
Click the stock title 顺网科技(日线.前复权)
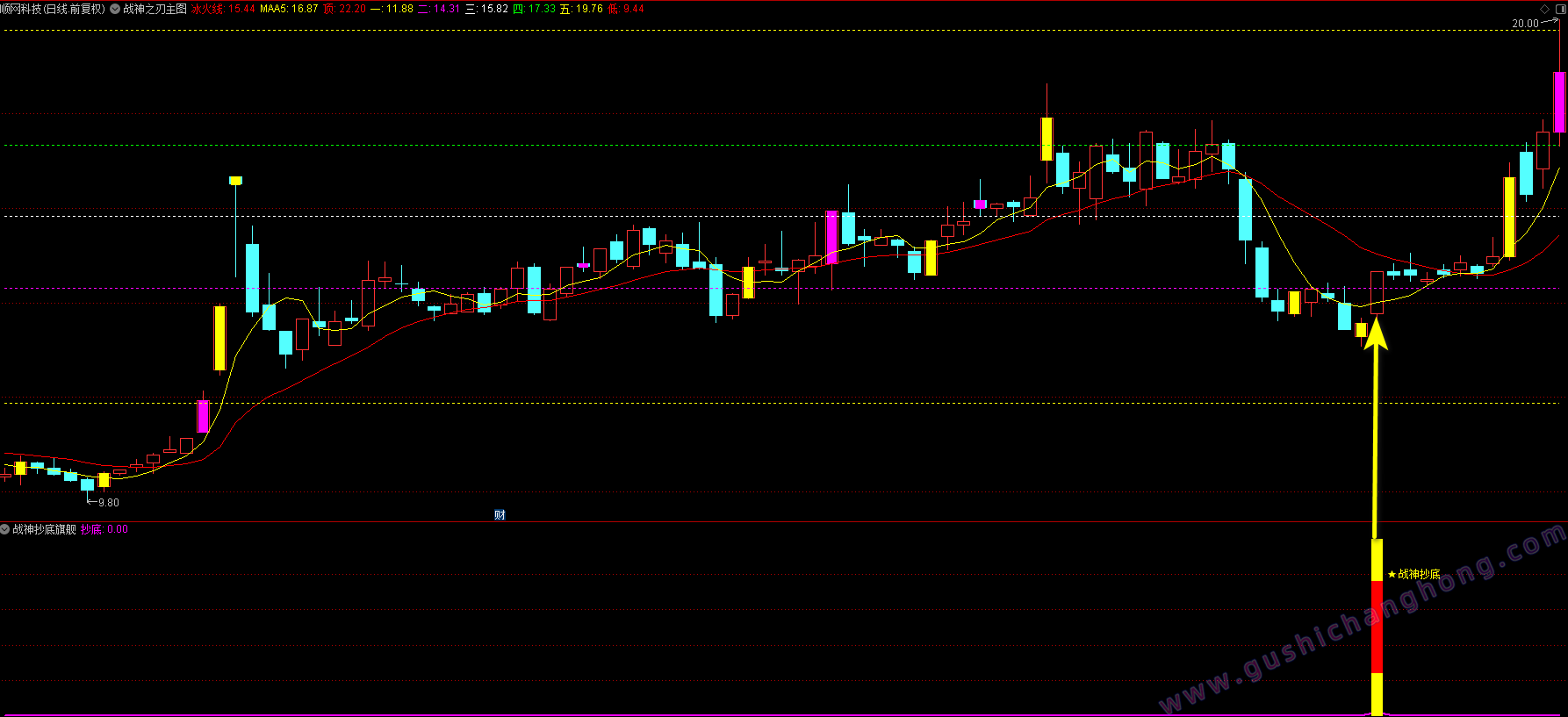(53, 9)
